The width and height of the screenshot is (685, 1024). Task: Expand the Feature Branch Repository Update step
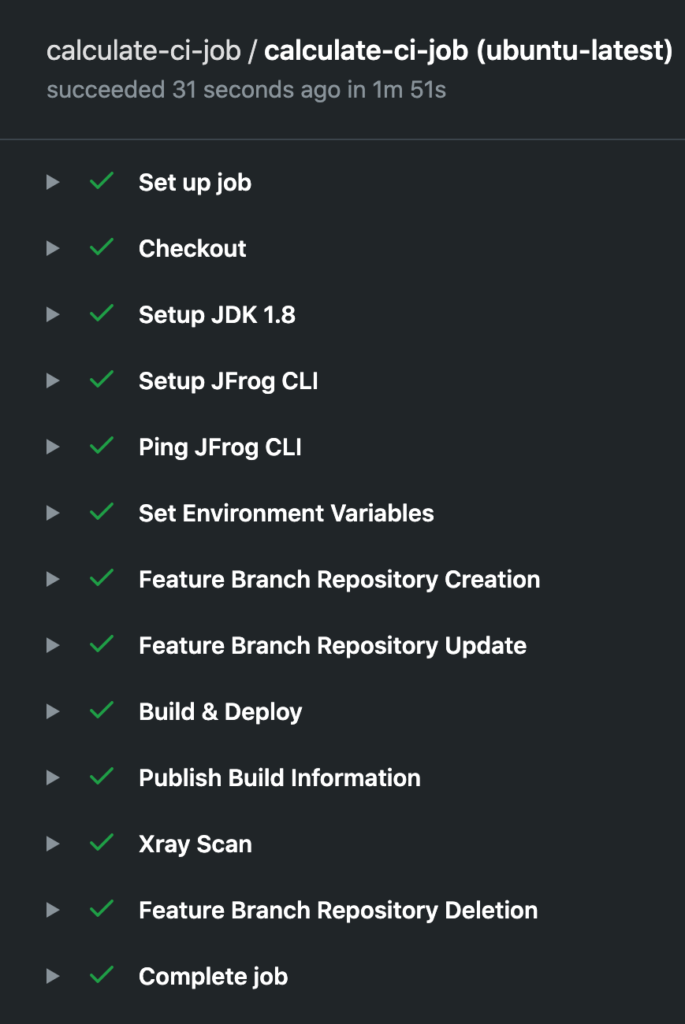(52, 645)
